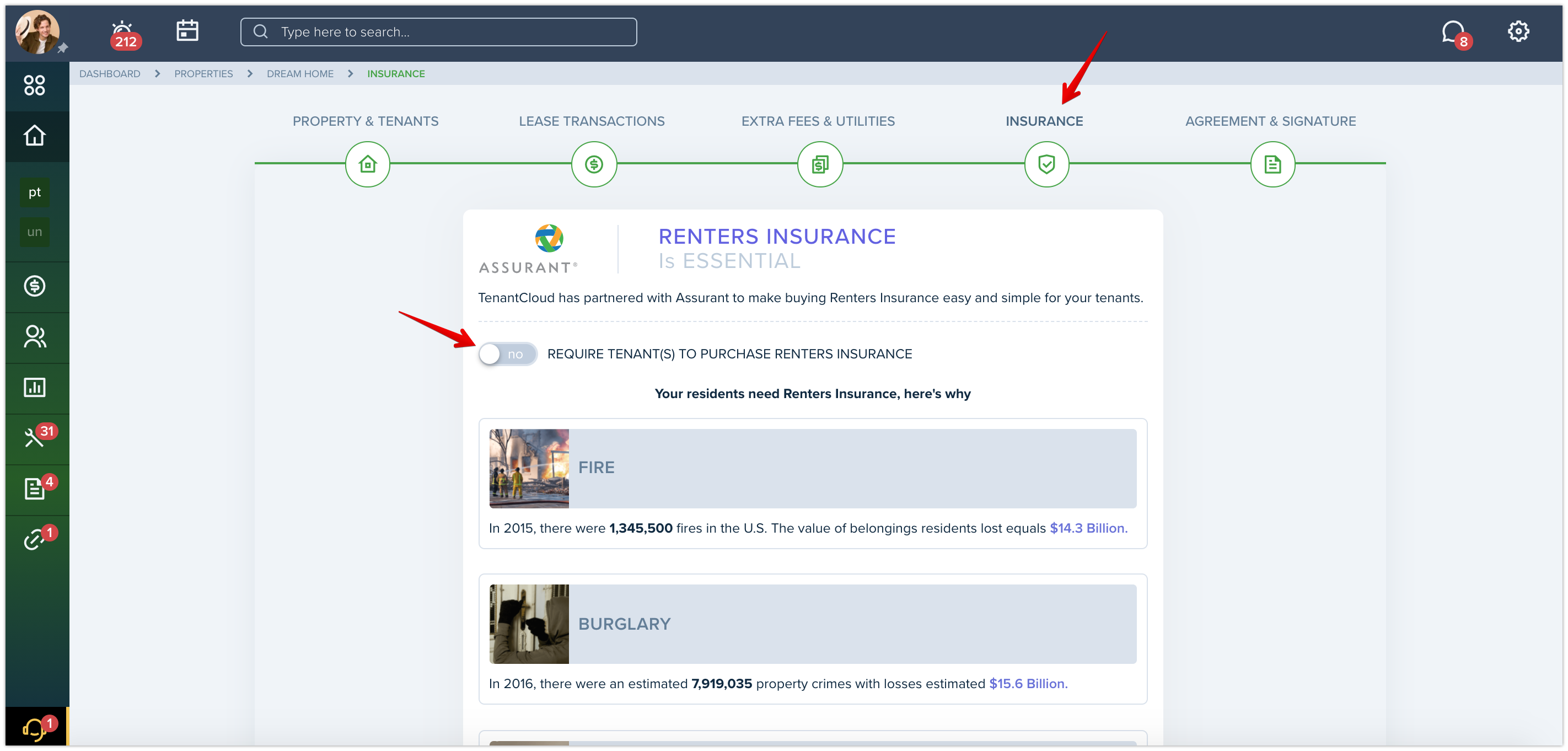Click the FIRE card heading
Viewport: 1568px width, 751px height.
(597, 468)
